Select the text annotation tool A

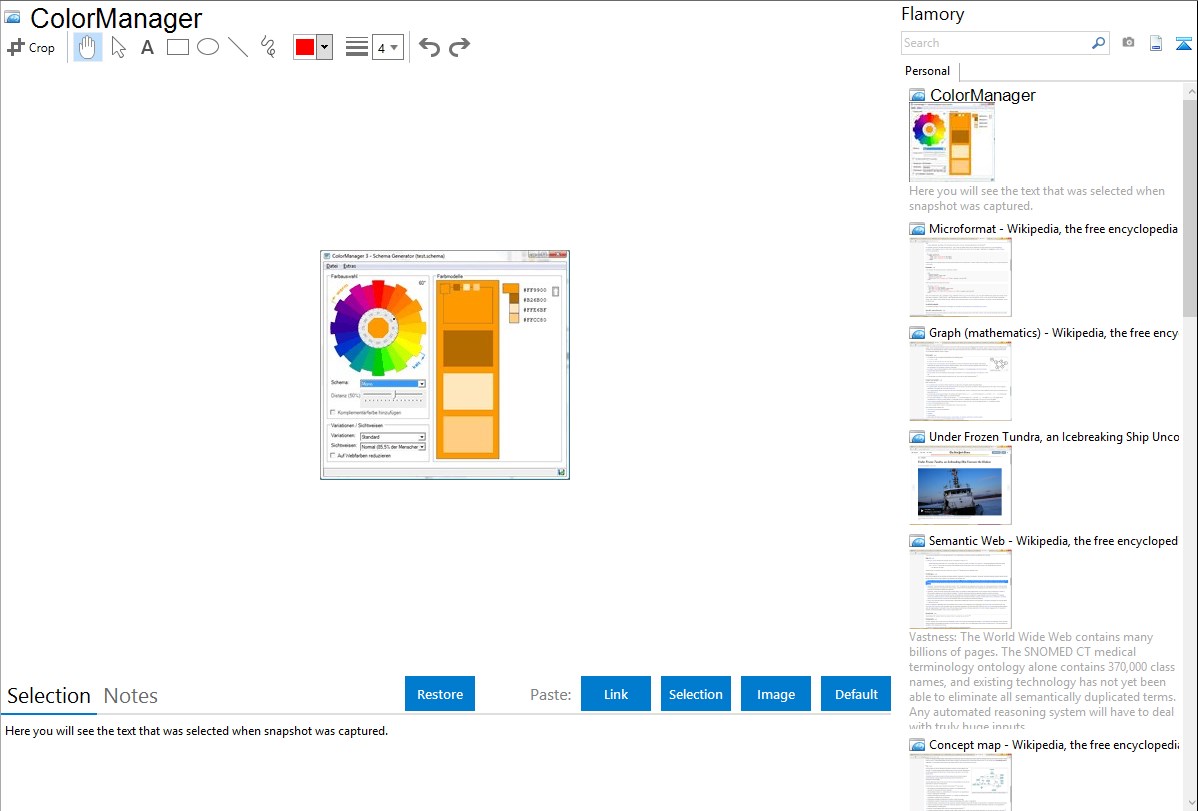tap(147, 47)
